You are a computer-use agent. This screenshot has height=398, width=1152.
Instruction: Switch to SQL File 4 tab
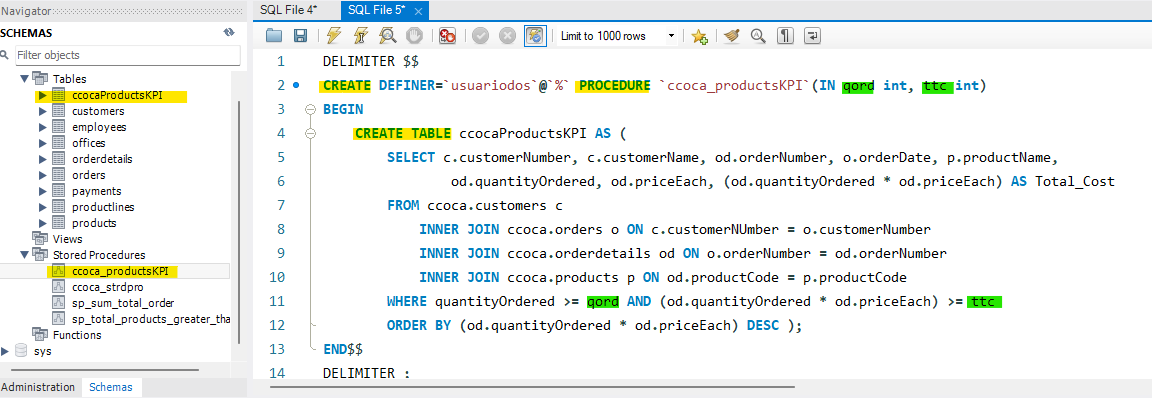pos(289,10)
